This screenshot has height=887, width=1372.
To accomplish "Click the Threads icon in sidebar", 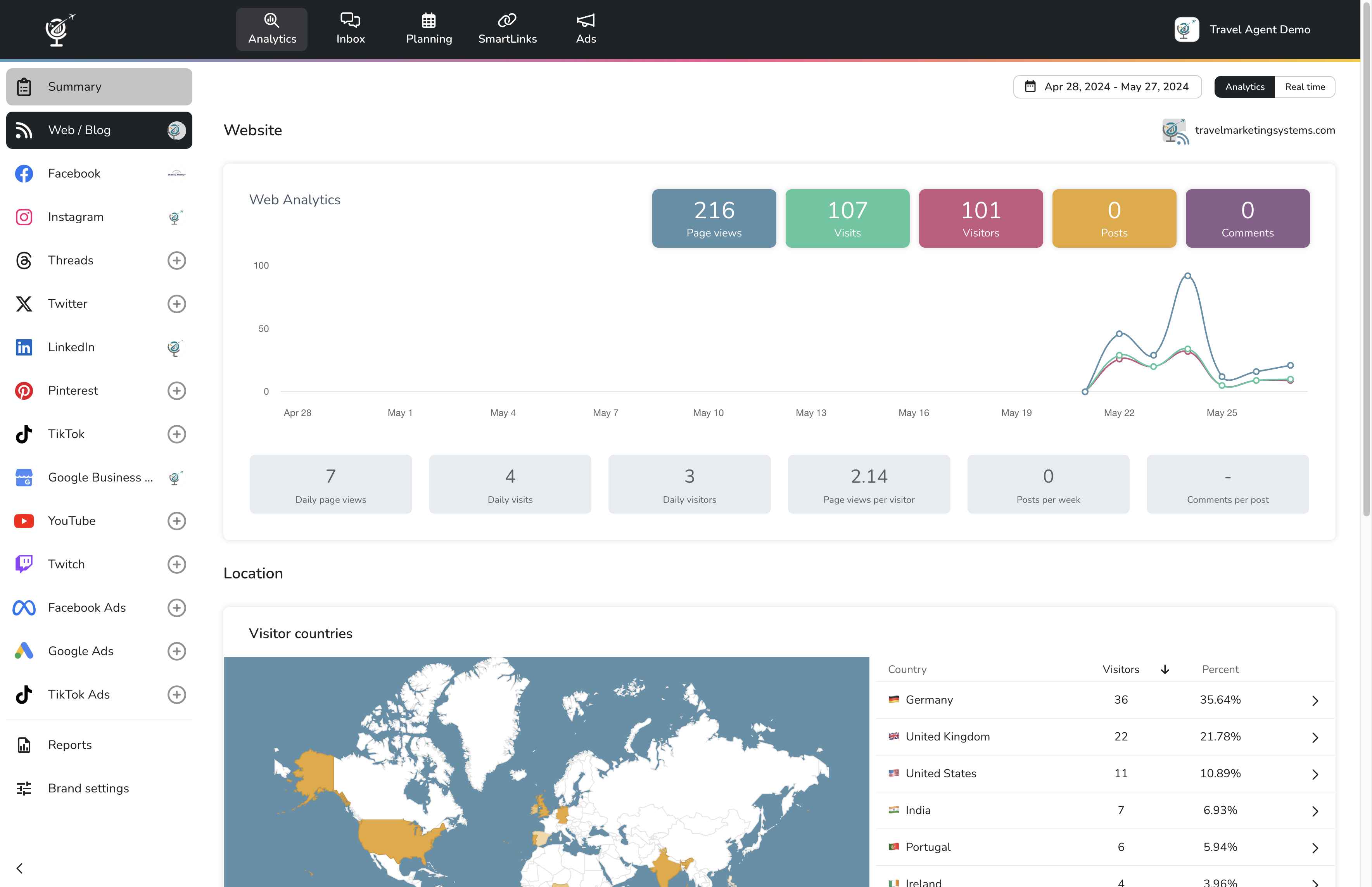I will coord(24,261).
